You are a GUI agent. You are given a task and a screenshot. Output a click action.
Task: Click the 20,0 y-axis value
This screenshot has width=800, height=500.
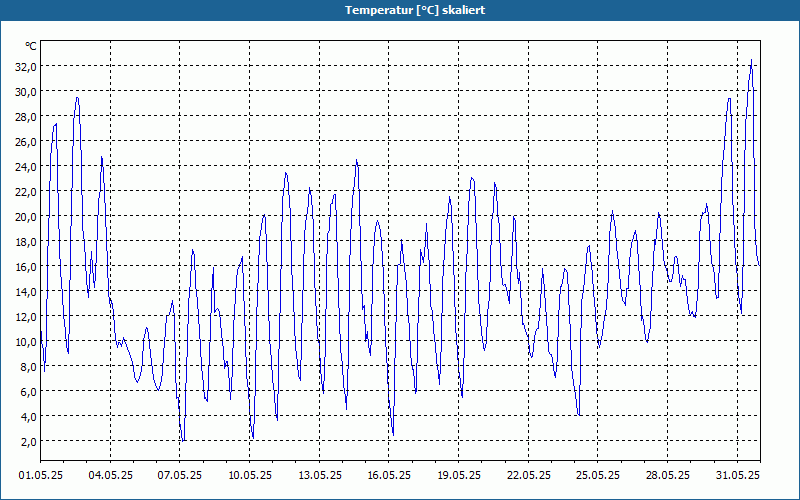click(x=26, y=216)
